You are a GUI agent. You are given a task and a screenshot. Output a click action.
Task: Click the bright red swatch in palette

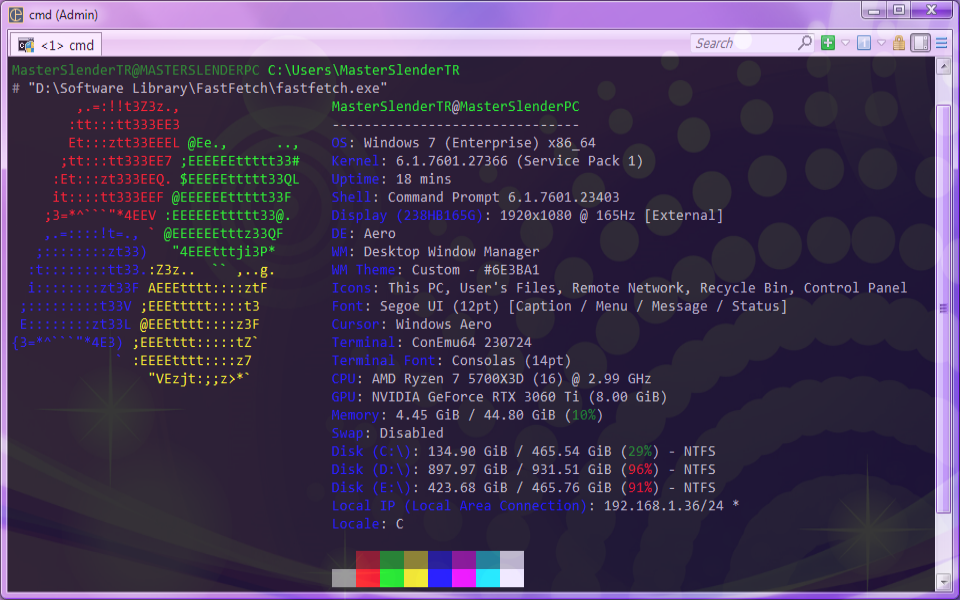368,579
